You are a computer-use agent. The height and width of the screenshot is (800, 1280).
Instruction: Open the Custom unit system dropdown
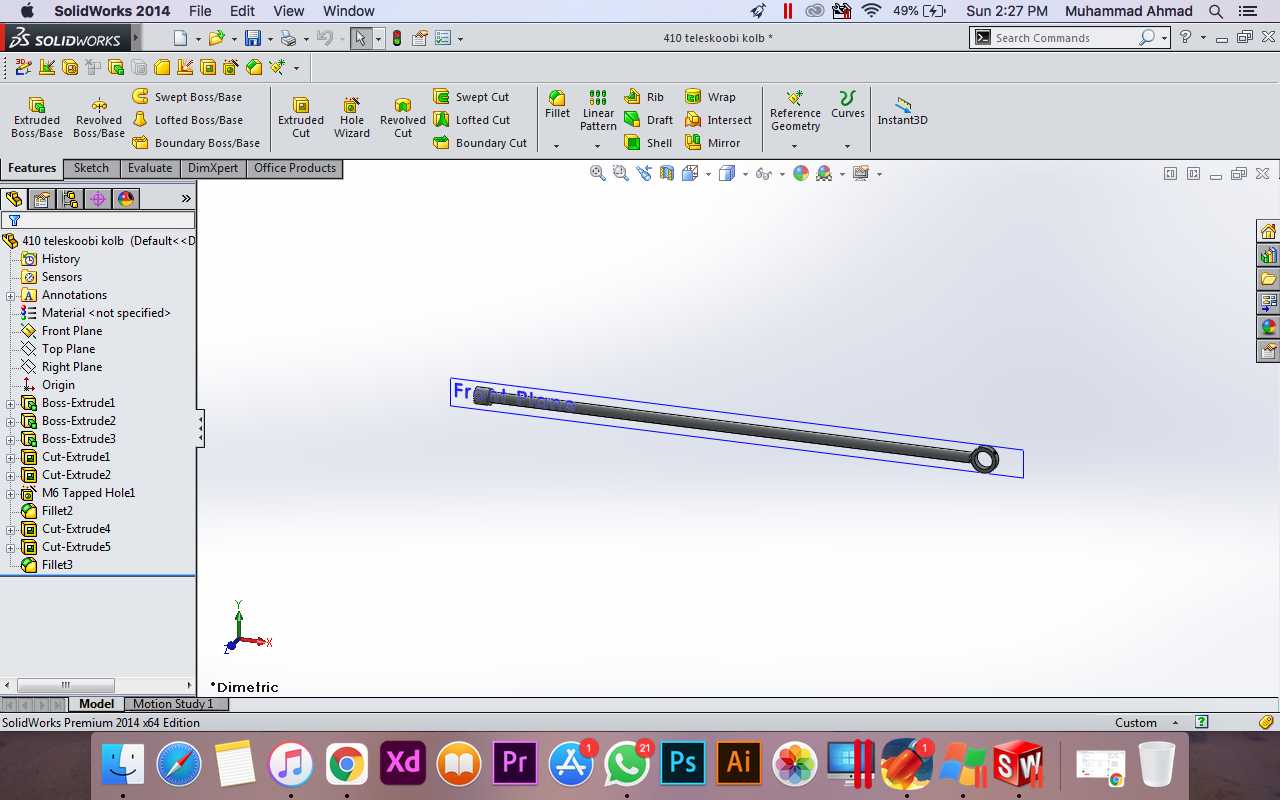(1176, 723)
